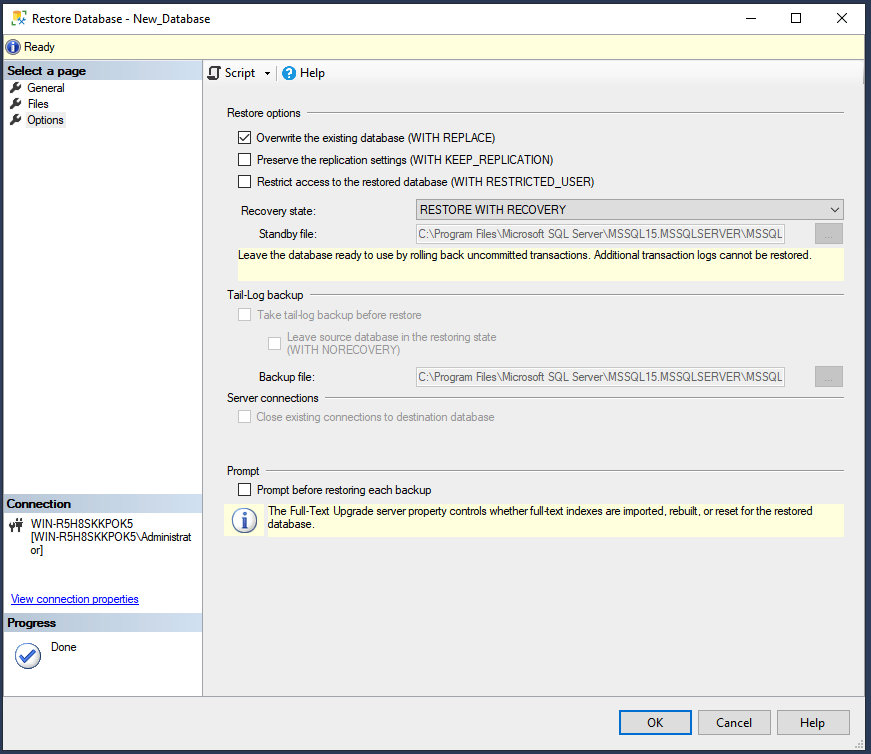Click the OK button to confirm restore

(655, 722)
